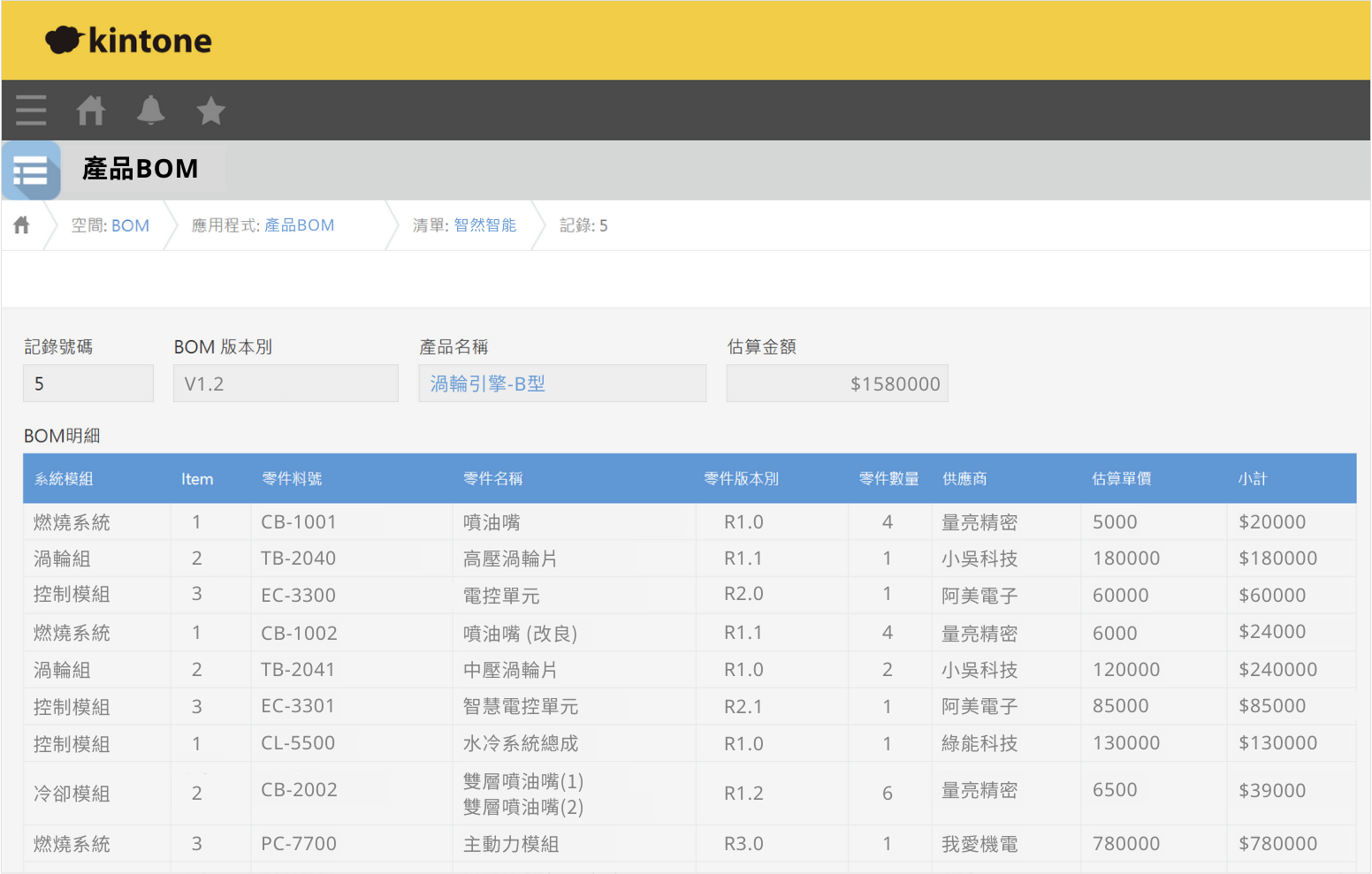Click the 冷卻模組 system module cell
The width and height of the screenshot is (1372, 874).
(x=72, y=794)
